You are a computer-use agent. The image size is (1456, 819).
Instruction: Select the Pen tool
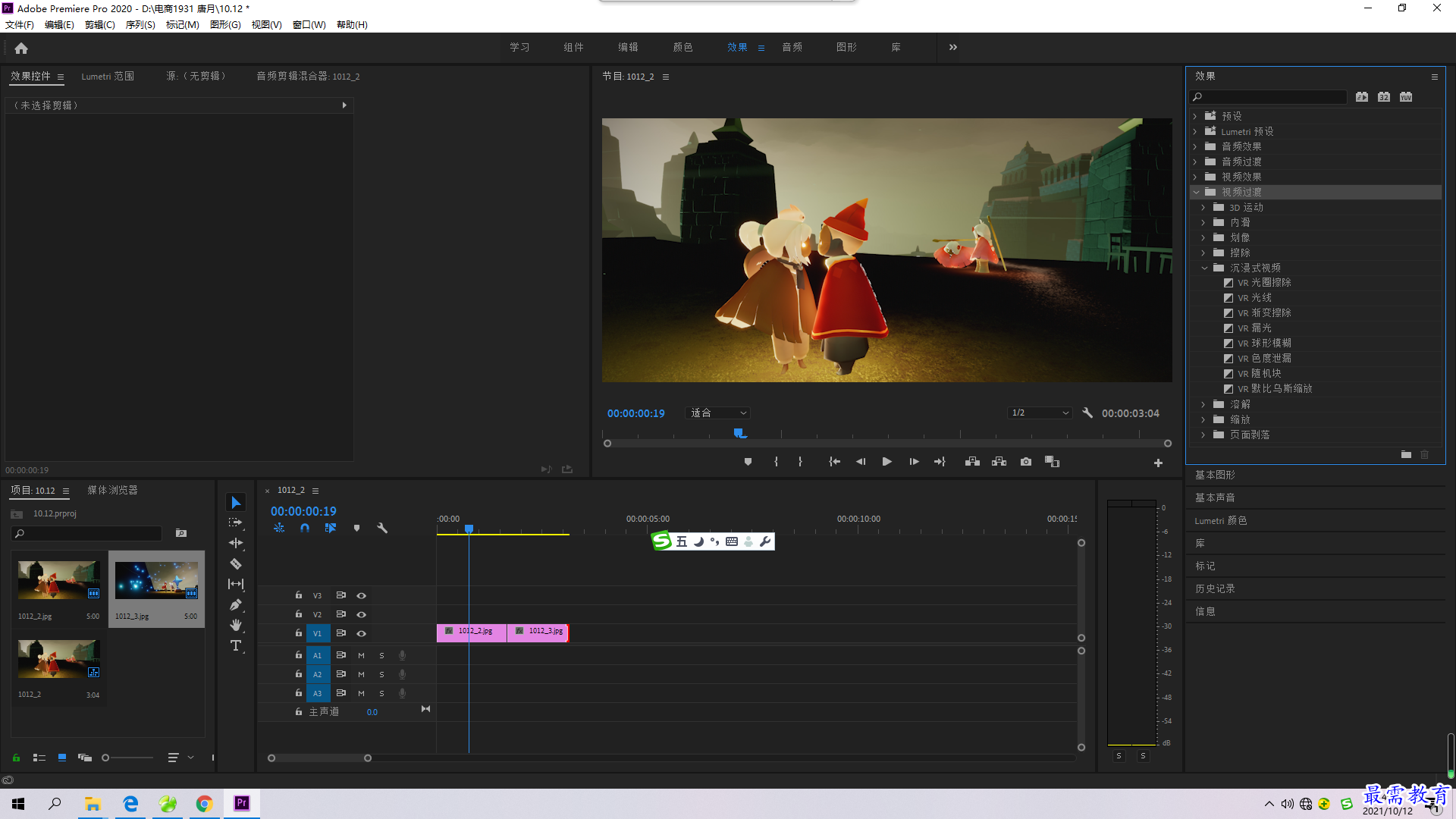[x=236, y=604]
